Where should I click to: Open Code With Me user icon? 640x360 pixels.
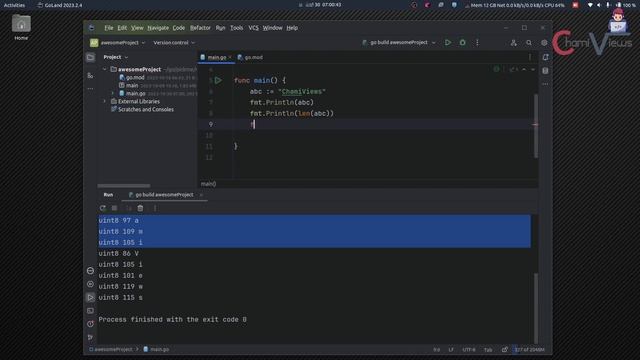[513, 42]
